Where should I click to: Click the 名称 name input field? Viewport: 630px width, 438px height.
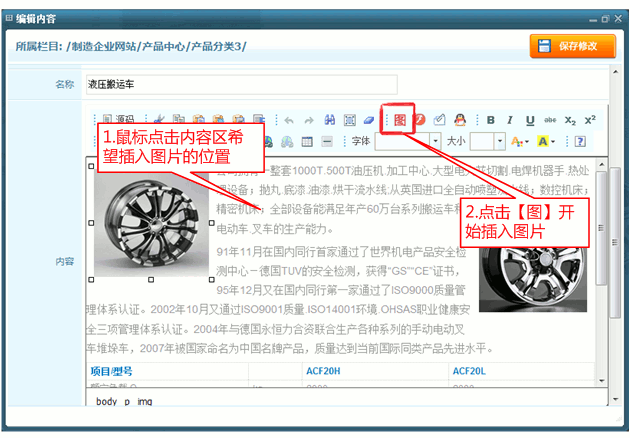(x=240, y=84)
